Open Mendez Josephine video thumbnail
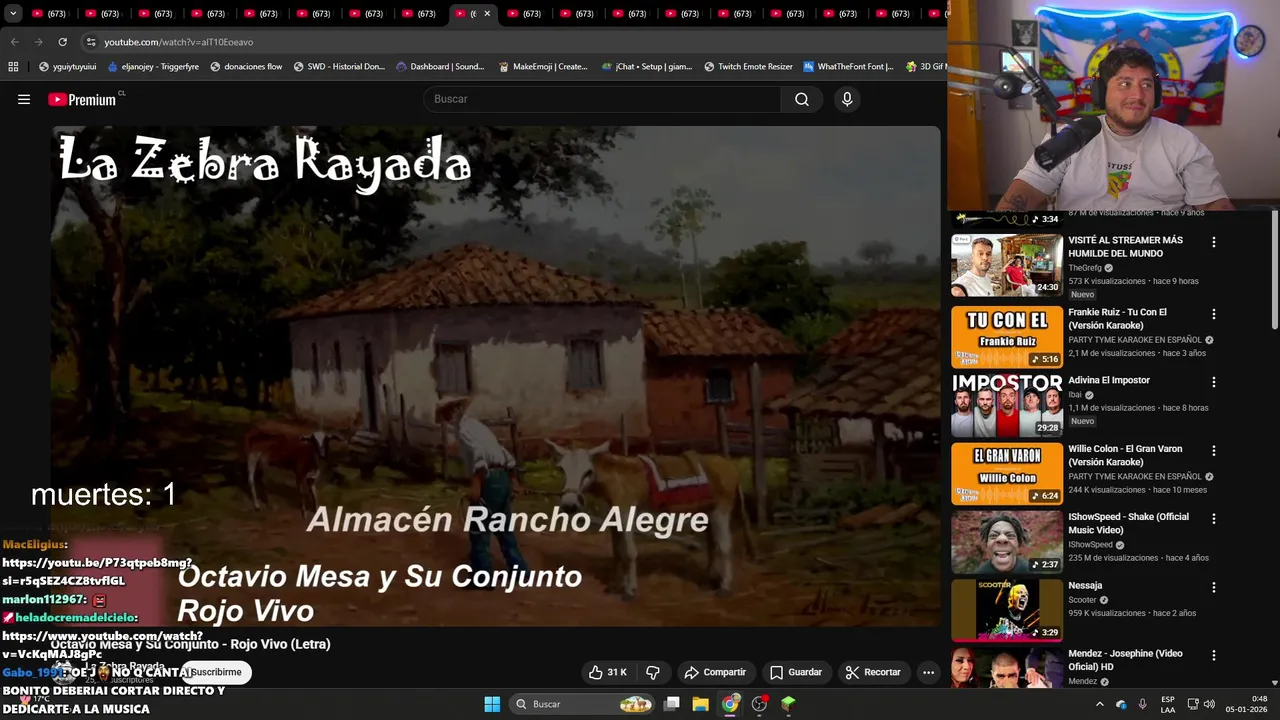This screenshot has width=1280, height=720. click(x=1006, y=668)
